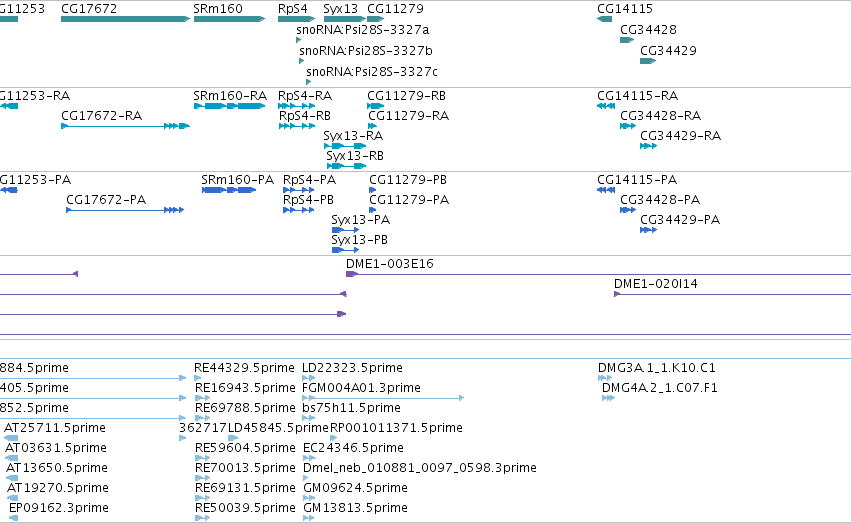The image size is (851, 523).
Task: Open the SRm160 gene feature
Action: (x=229, y=19)
